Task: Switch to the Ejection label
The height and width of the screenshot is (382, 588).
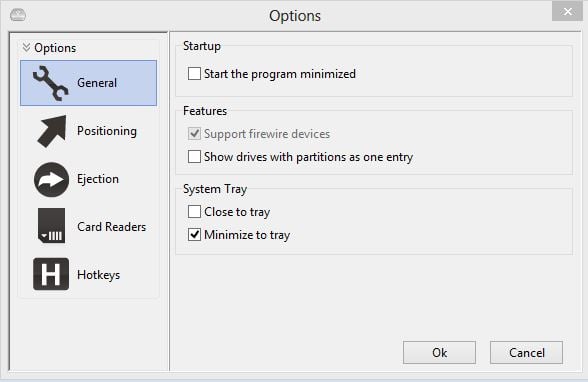Action: pos(98,179)
